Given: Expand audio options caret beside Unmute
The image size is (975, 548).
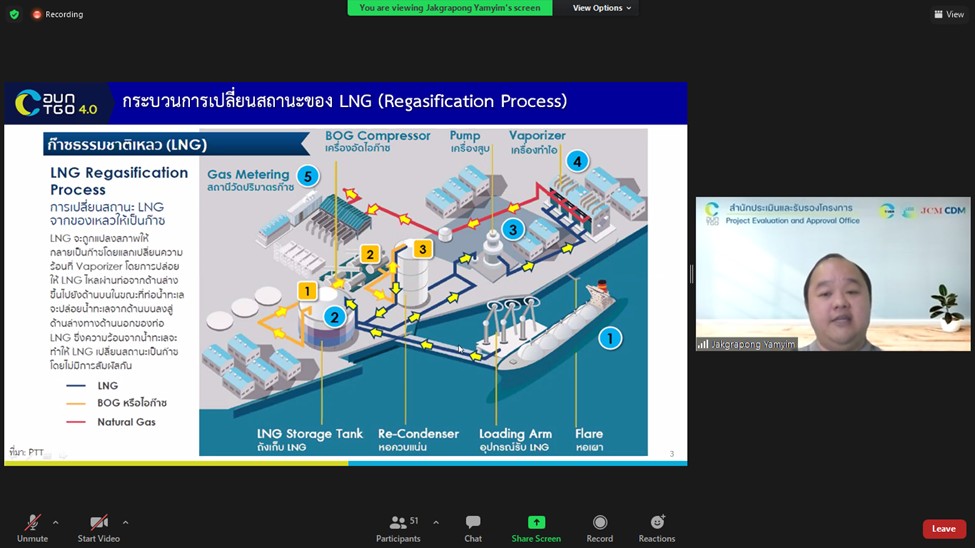Looking at the screenshot, I should tap(55, 522).
